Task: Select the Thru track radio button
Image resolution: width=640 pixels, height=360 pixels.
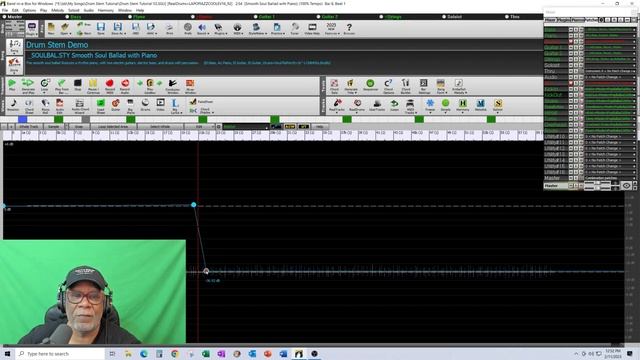Action: pos(507,17)
